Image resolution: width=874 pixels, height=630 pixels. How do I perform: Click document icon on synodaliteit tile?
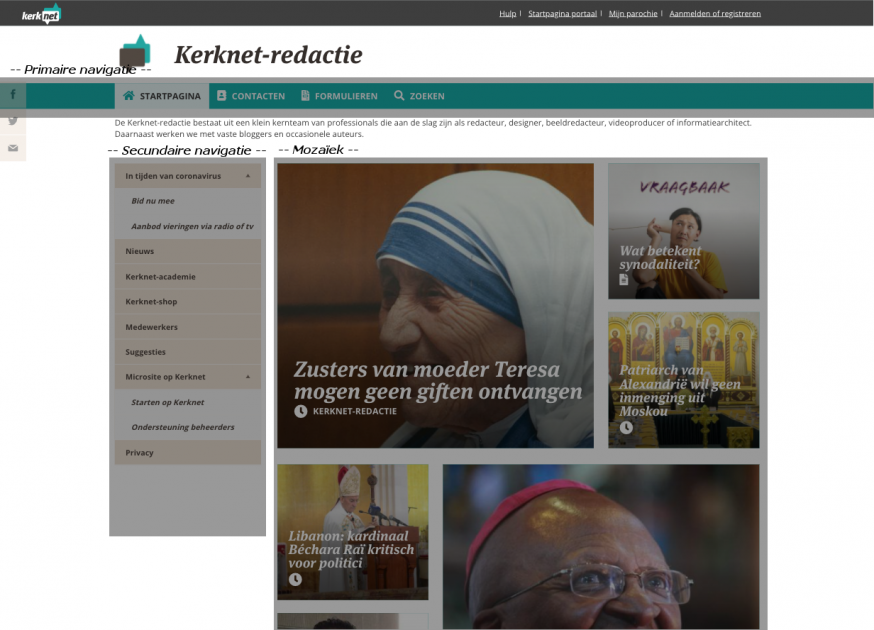[624, 279]
